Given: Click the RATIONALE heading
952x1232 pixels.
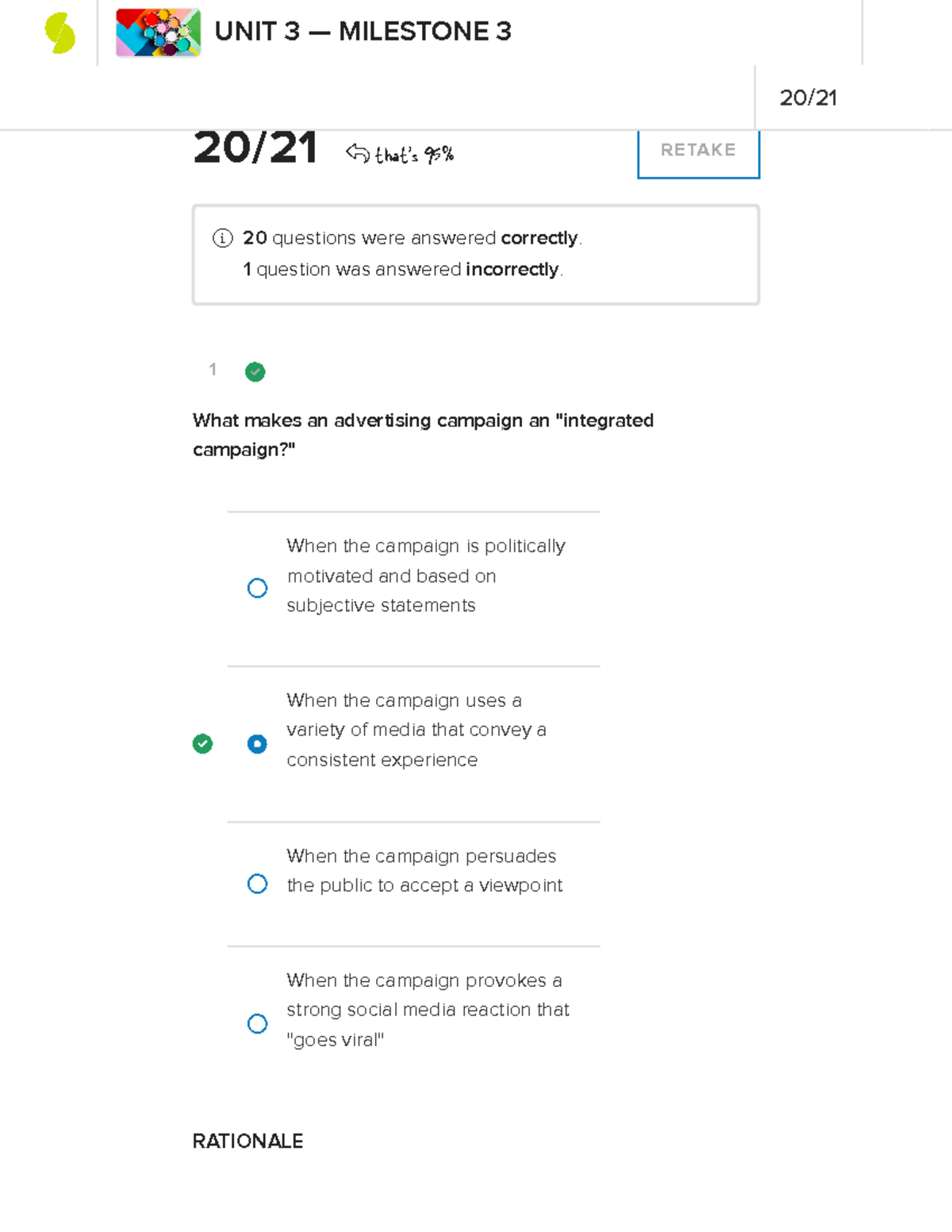Looking at the screenshot, I should [x=248, y=1142].
